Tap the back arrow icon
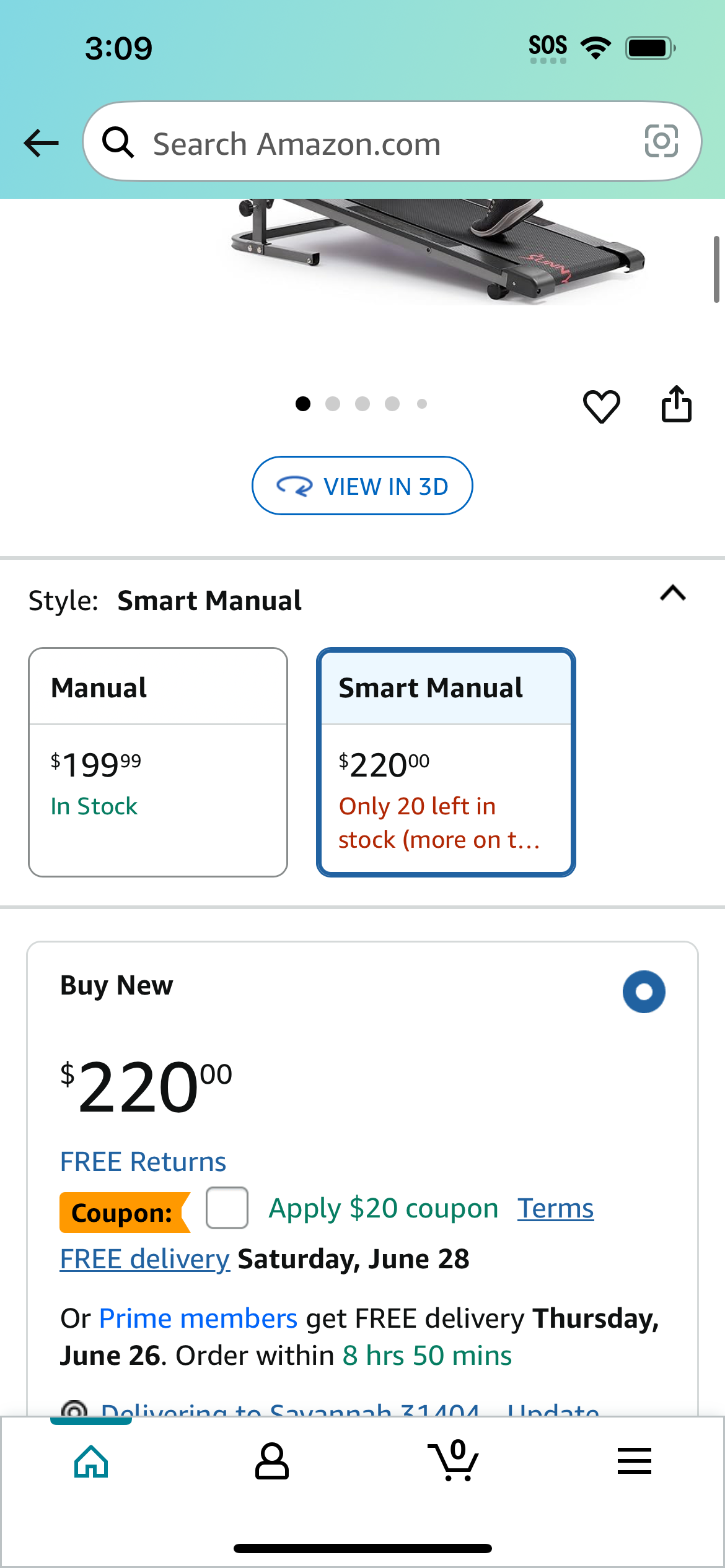The image size is (725, 1568). 41,143
